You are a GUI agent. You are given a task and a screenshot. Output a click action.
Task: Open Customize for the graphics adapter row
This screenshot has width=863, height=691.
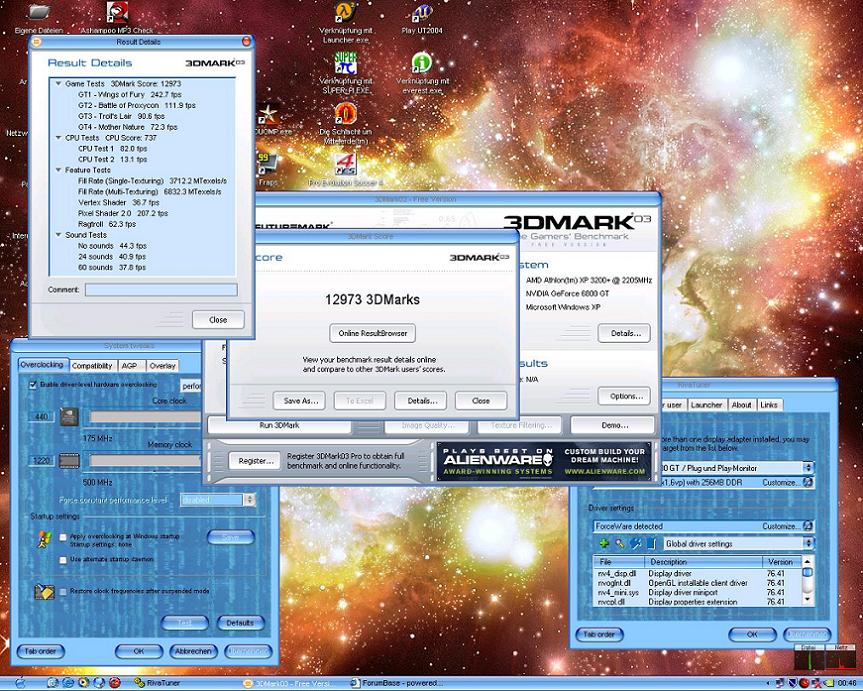tap(787, 482)
